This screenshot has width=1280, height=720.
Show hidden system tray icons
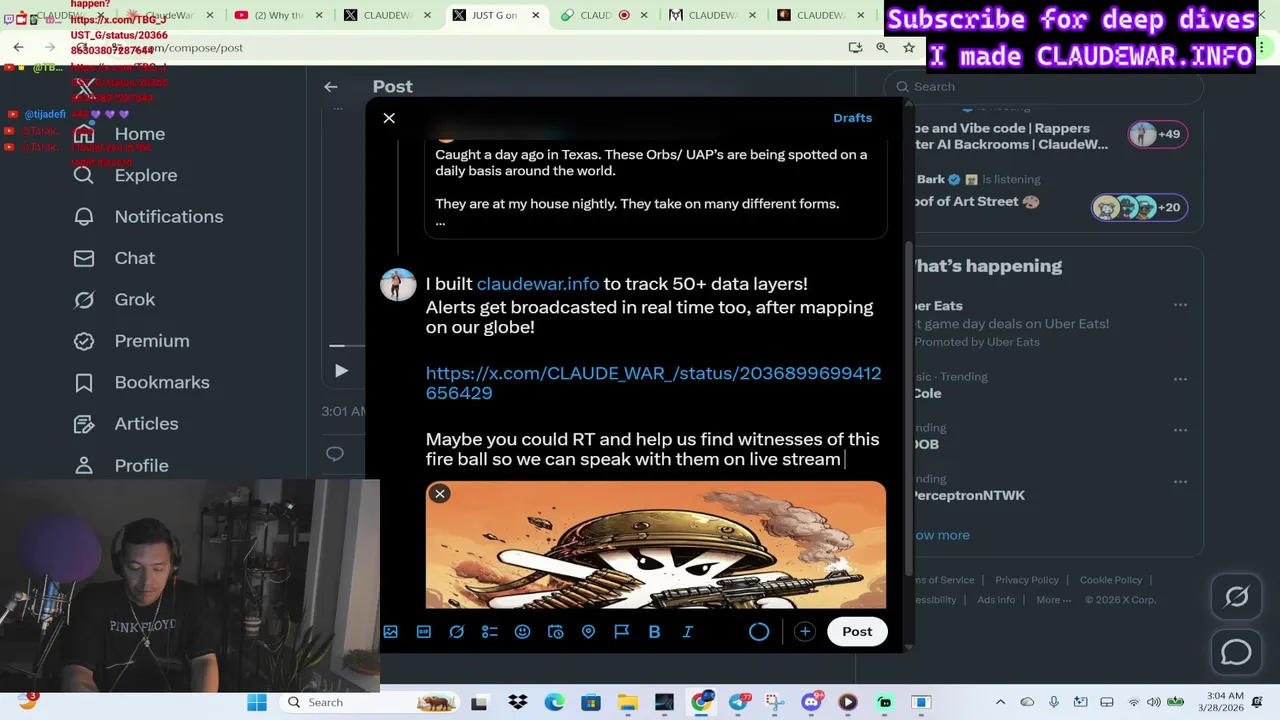tap(1000, 702)
